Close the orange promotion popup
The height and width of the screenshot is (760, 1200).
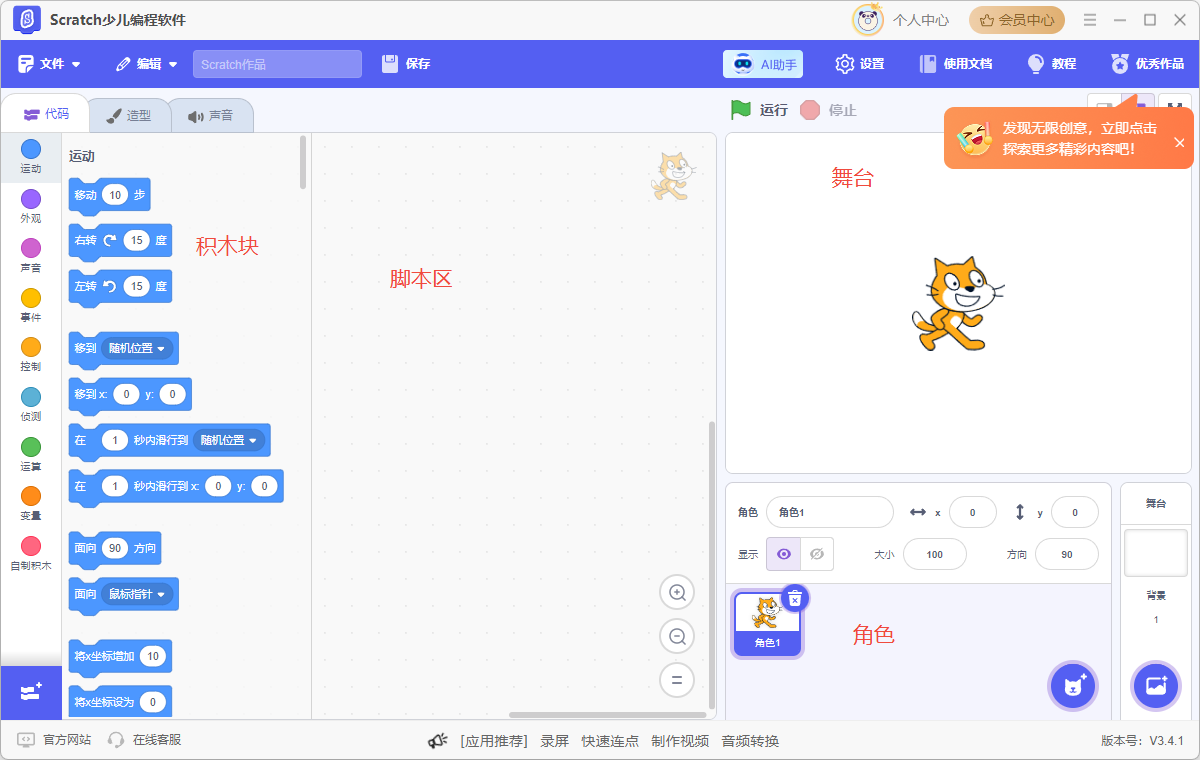tap(1179, 143)
